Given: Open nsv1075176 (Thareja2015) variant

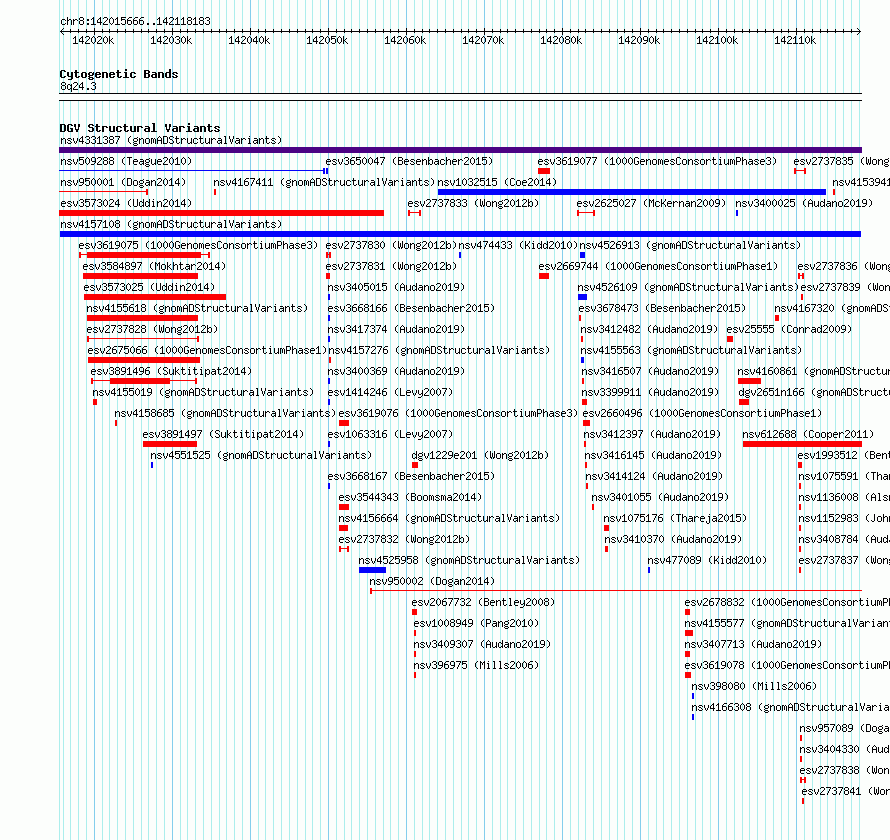Looking at the screenshot, I should tap(675, 518).
